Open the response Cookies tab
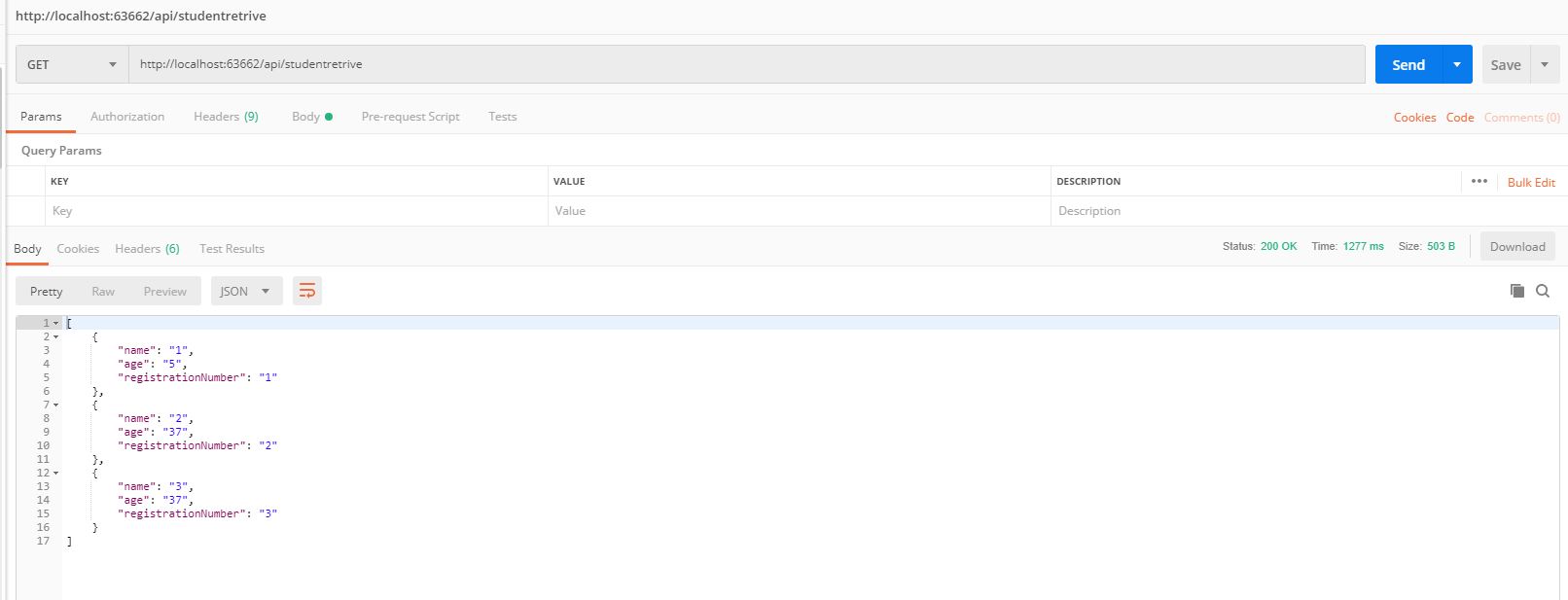The width and height of the screenshot is (1568, 600). click(78, 248)
